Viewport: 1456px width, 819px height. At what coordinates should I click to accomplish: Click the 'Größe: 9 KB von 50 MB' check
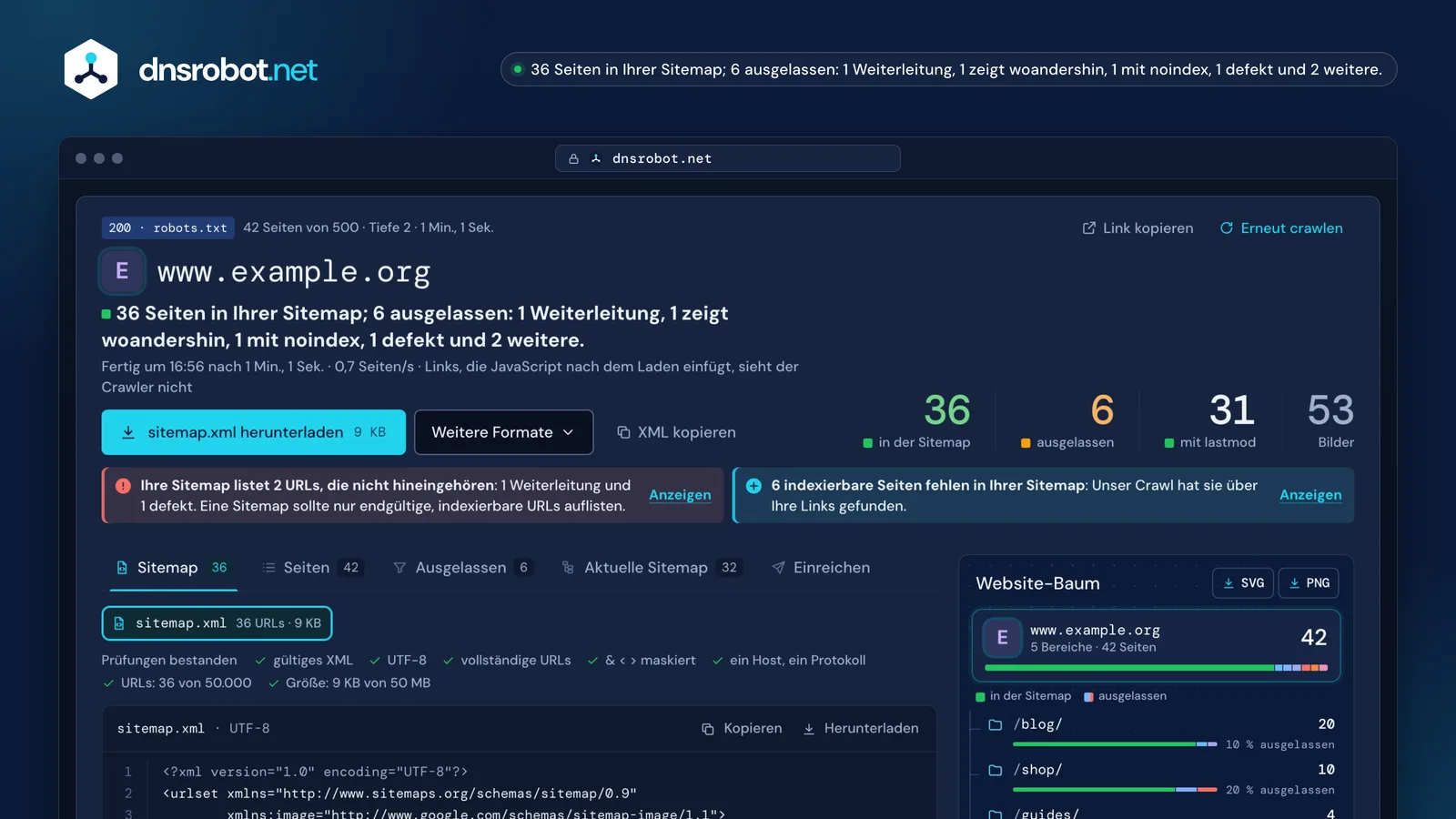point(349,683)
